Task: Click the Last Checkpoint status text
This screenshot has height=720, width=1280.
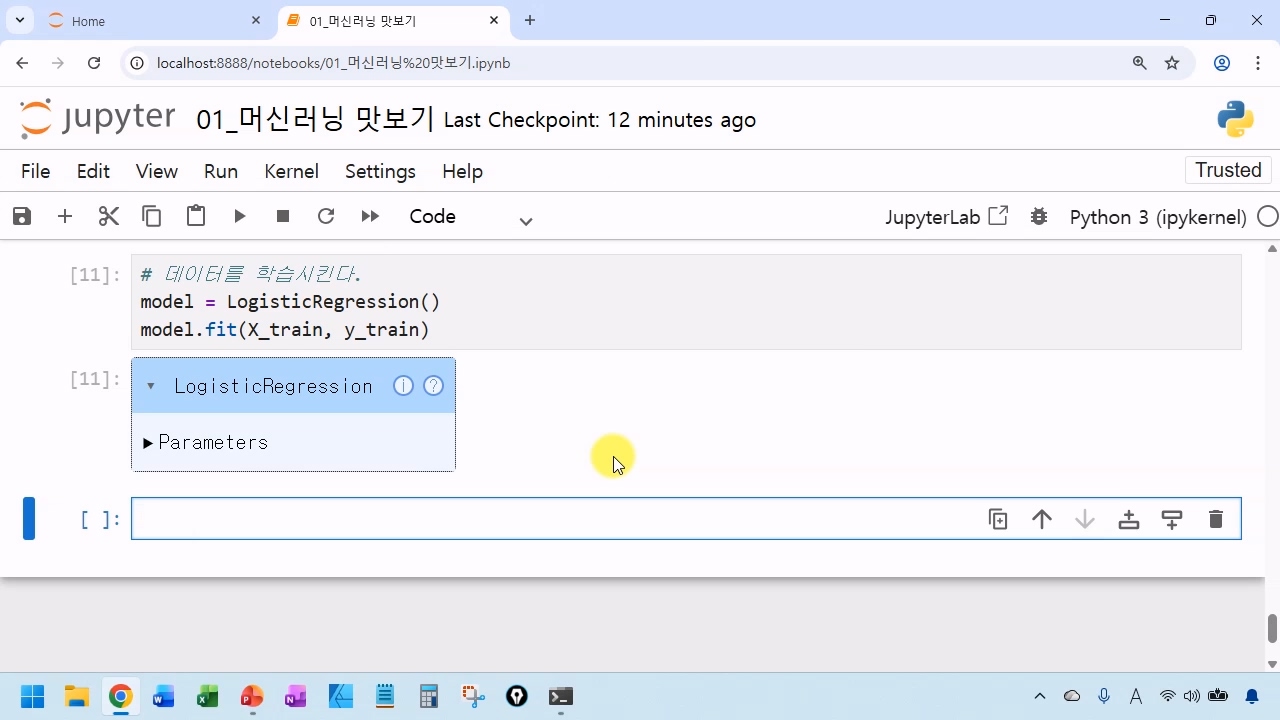Action: 600,120
